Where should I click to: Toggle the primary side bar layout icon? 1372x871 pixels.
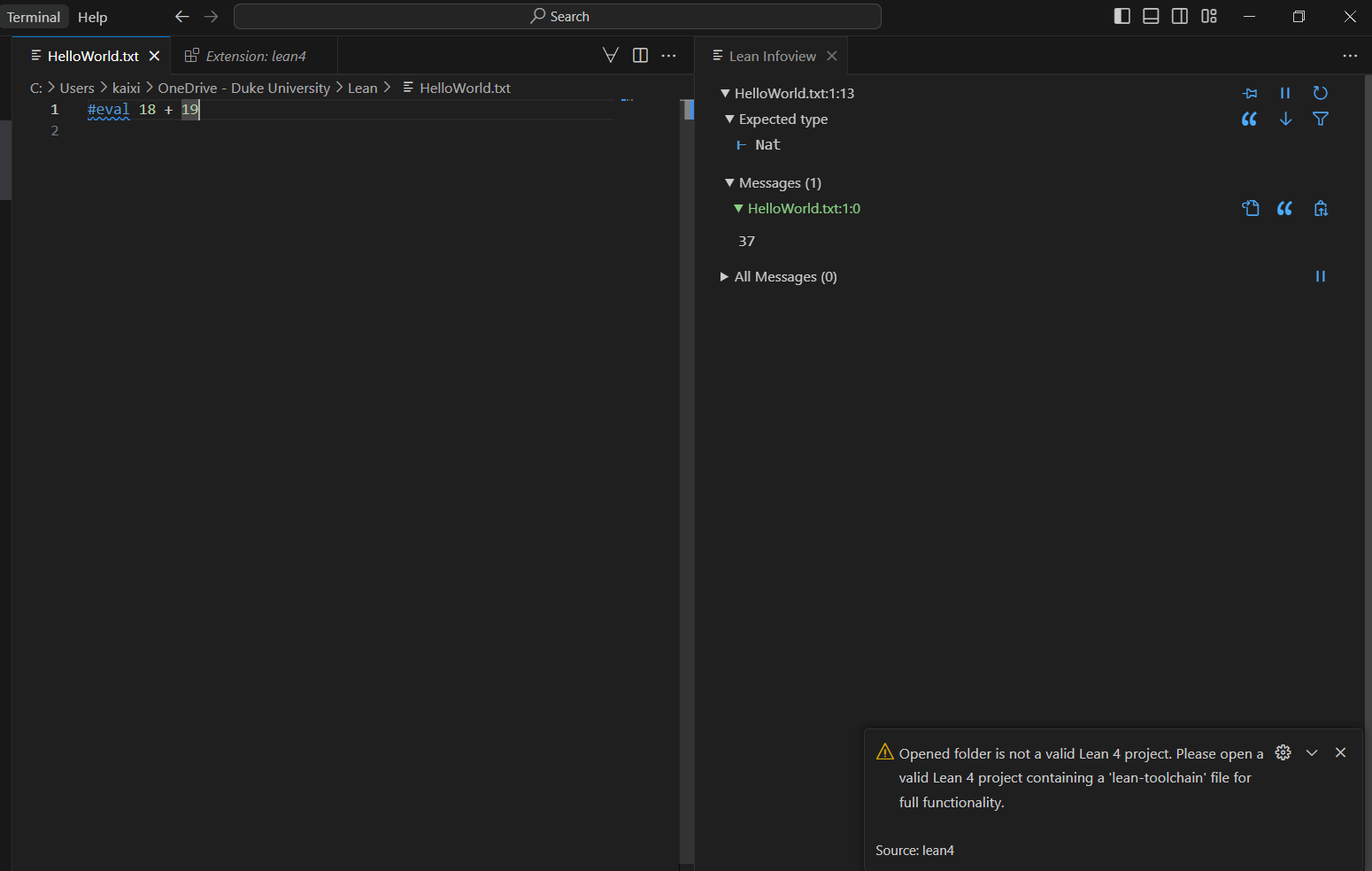(1121, 16)
